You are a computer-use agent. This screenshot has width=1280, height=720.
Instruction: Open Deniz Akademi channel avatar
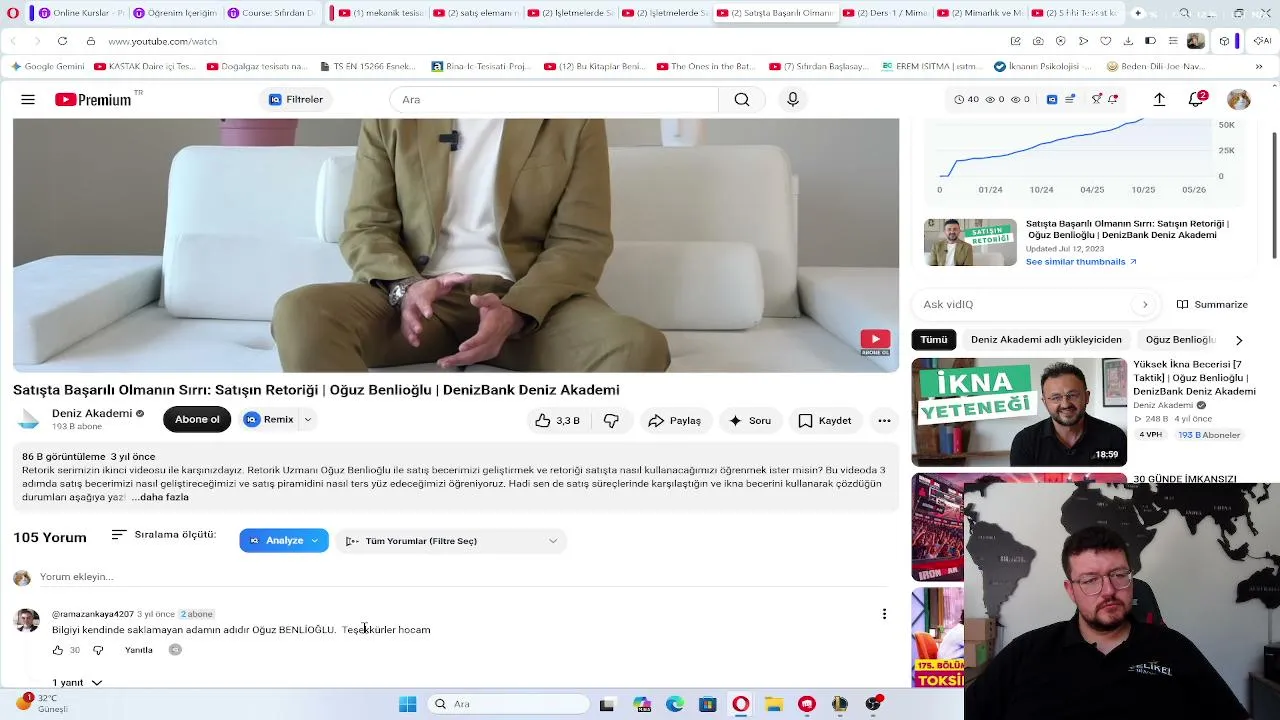[x=29, y=420]
